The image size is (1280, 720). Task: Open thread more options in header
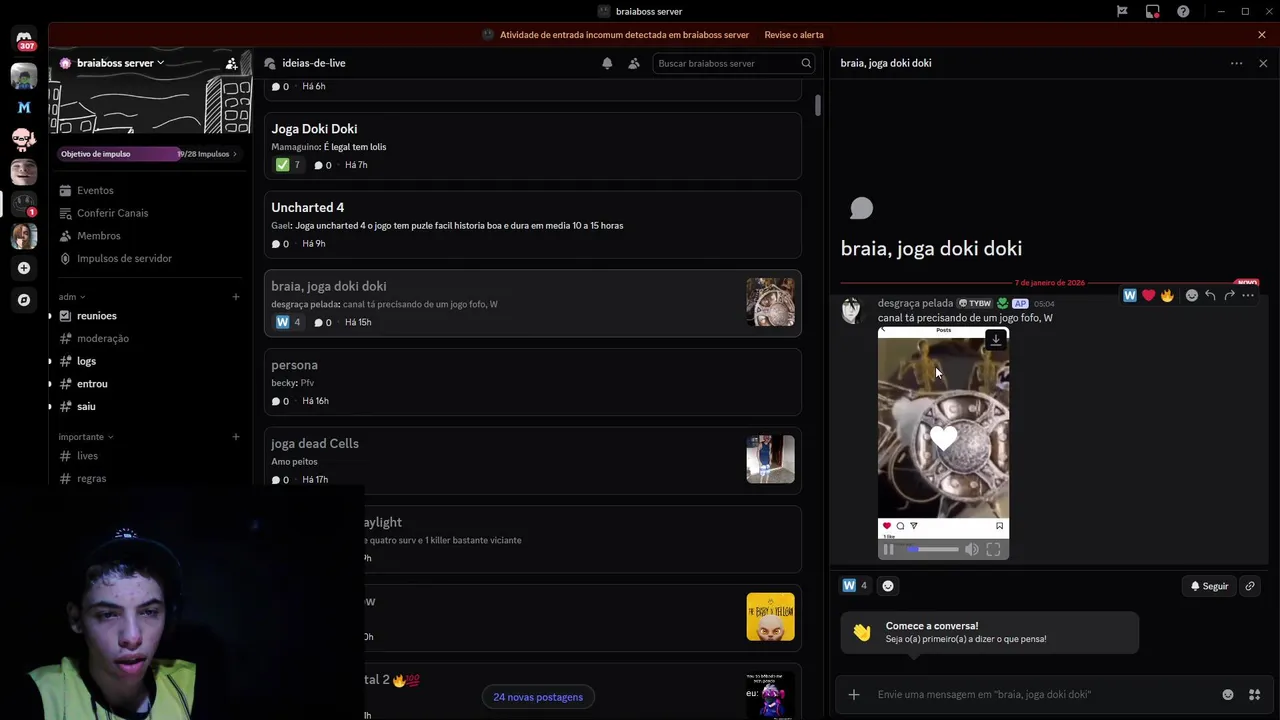coord(1237,63)
